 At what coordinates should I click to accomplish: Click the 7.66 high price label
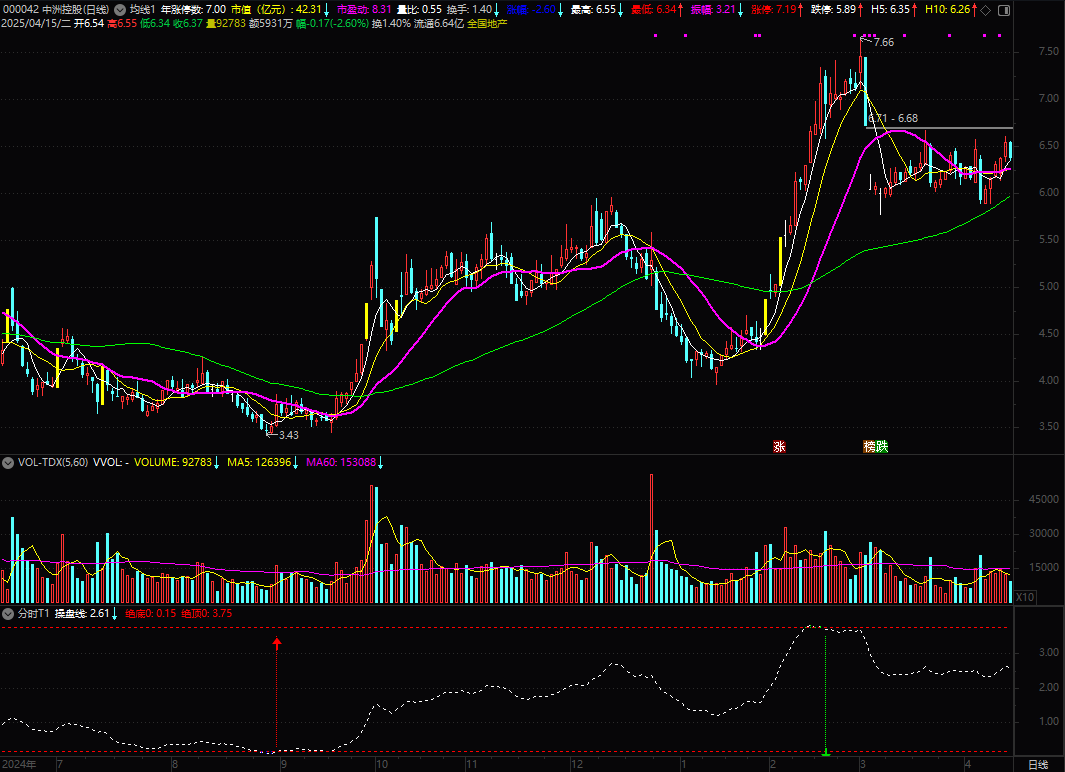point(884,42)
